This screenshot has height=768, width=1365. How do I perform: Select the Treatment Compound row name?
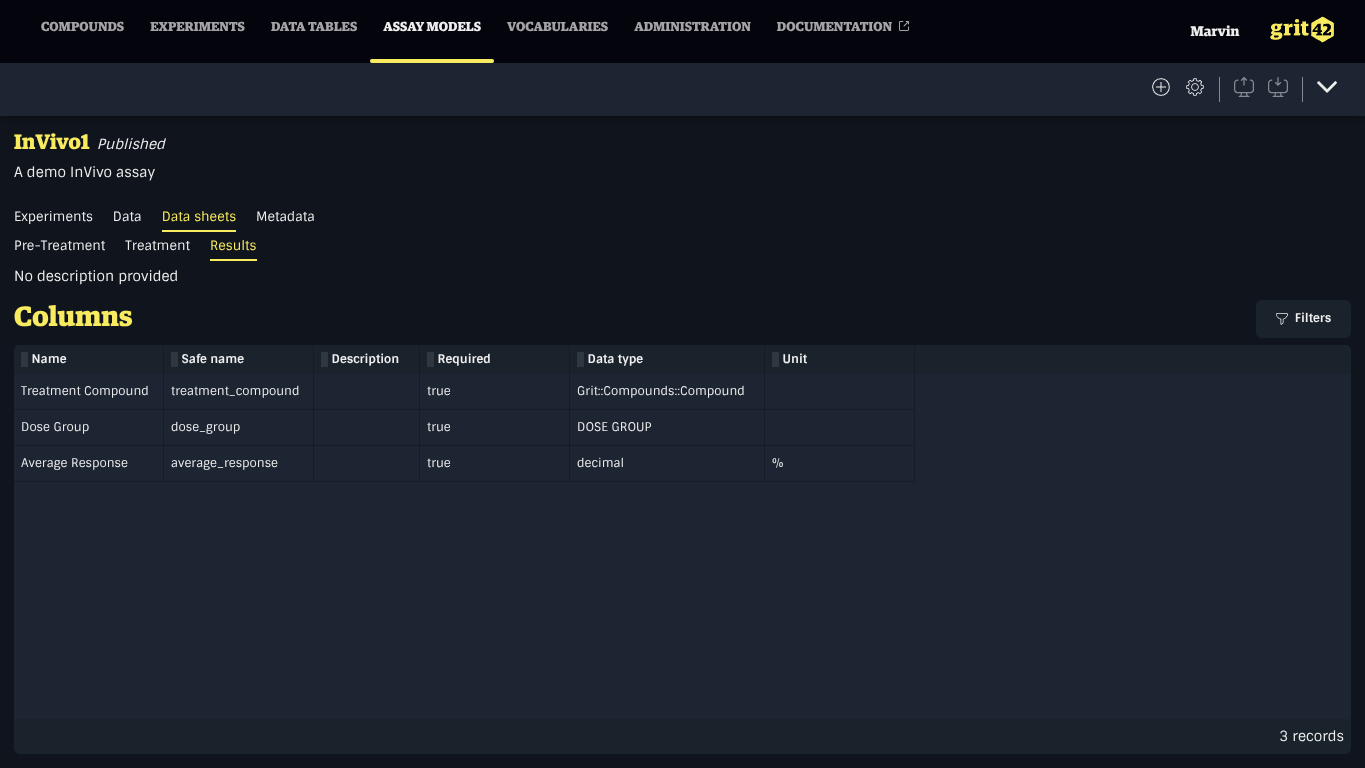coord(85,391)
